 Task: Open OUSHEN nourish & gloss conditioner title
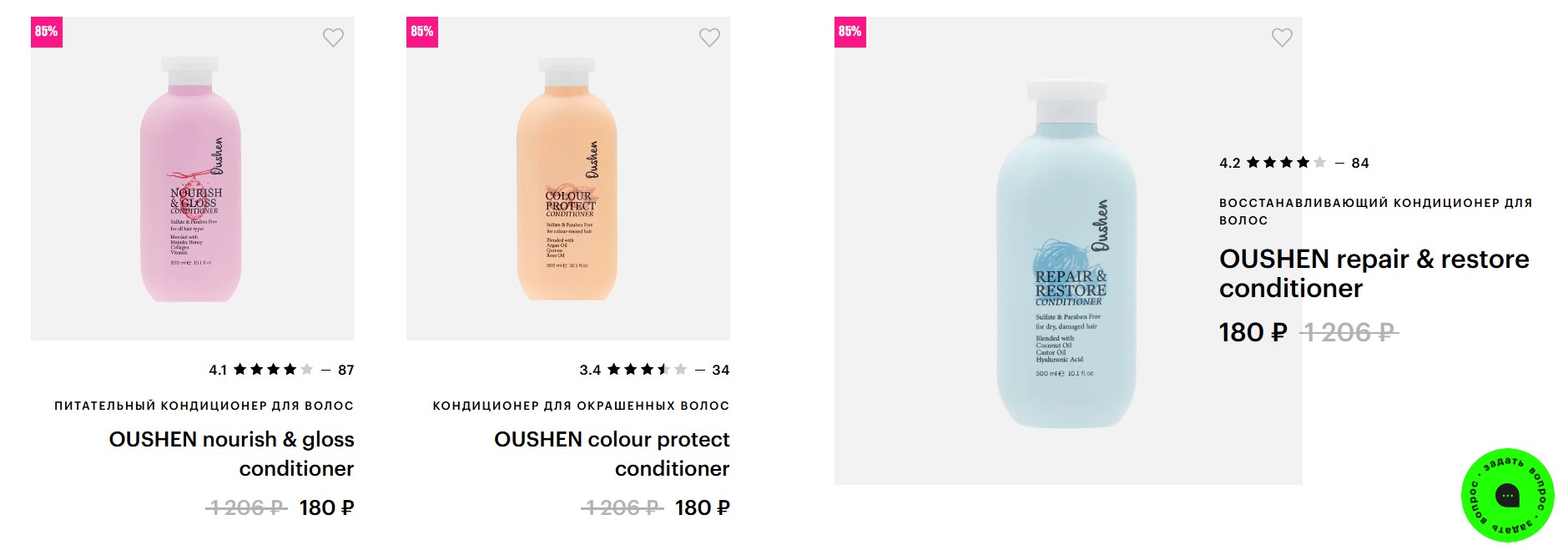pyautogui.click(x=231, y=453)
